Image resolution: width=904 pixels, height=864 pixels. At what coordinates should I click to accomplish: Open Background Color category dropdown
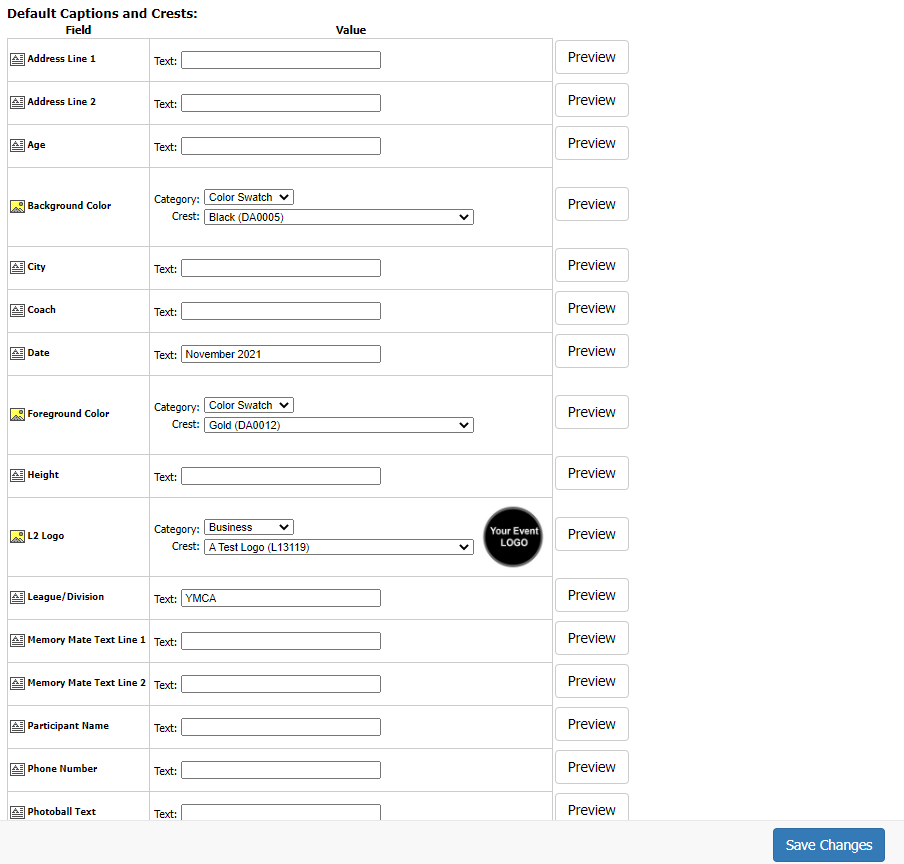click(248, 197)
